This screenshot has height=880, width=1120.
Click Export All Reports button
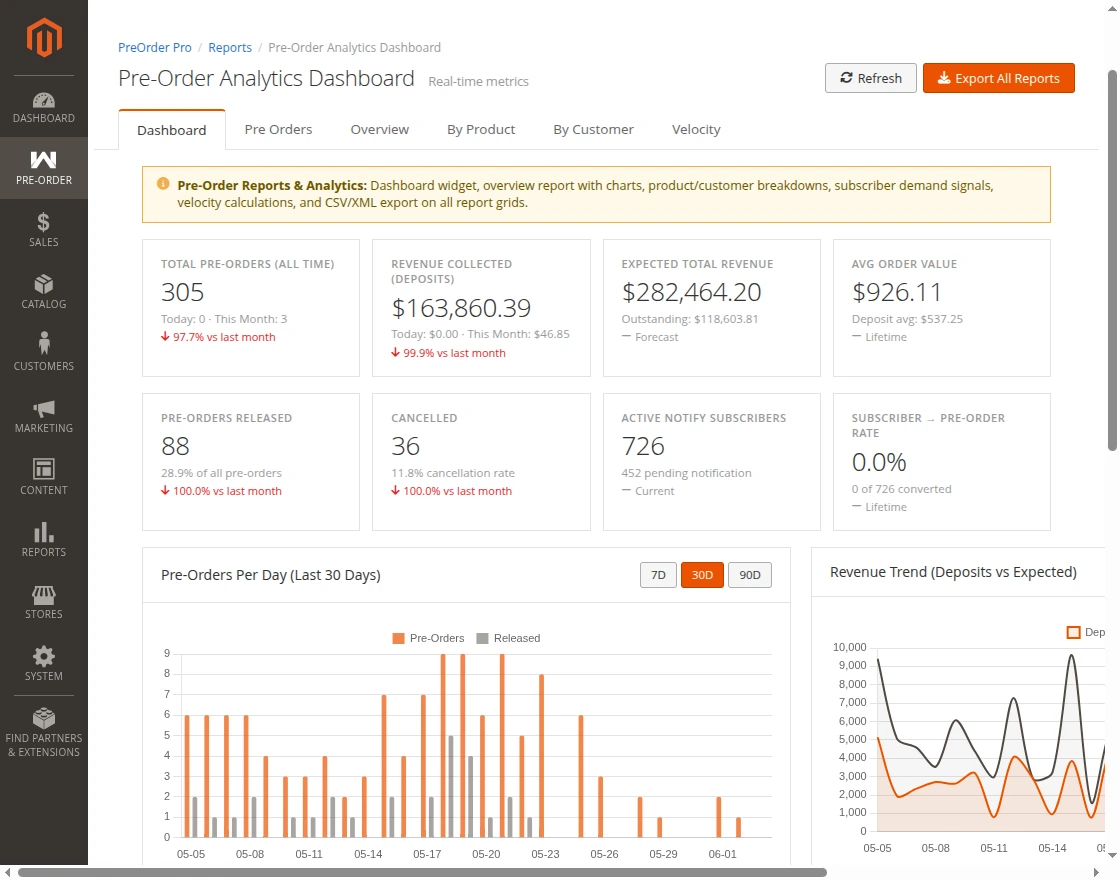click(999, 78)
